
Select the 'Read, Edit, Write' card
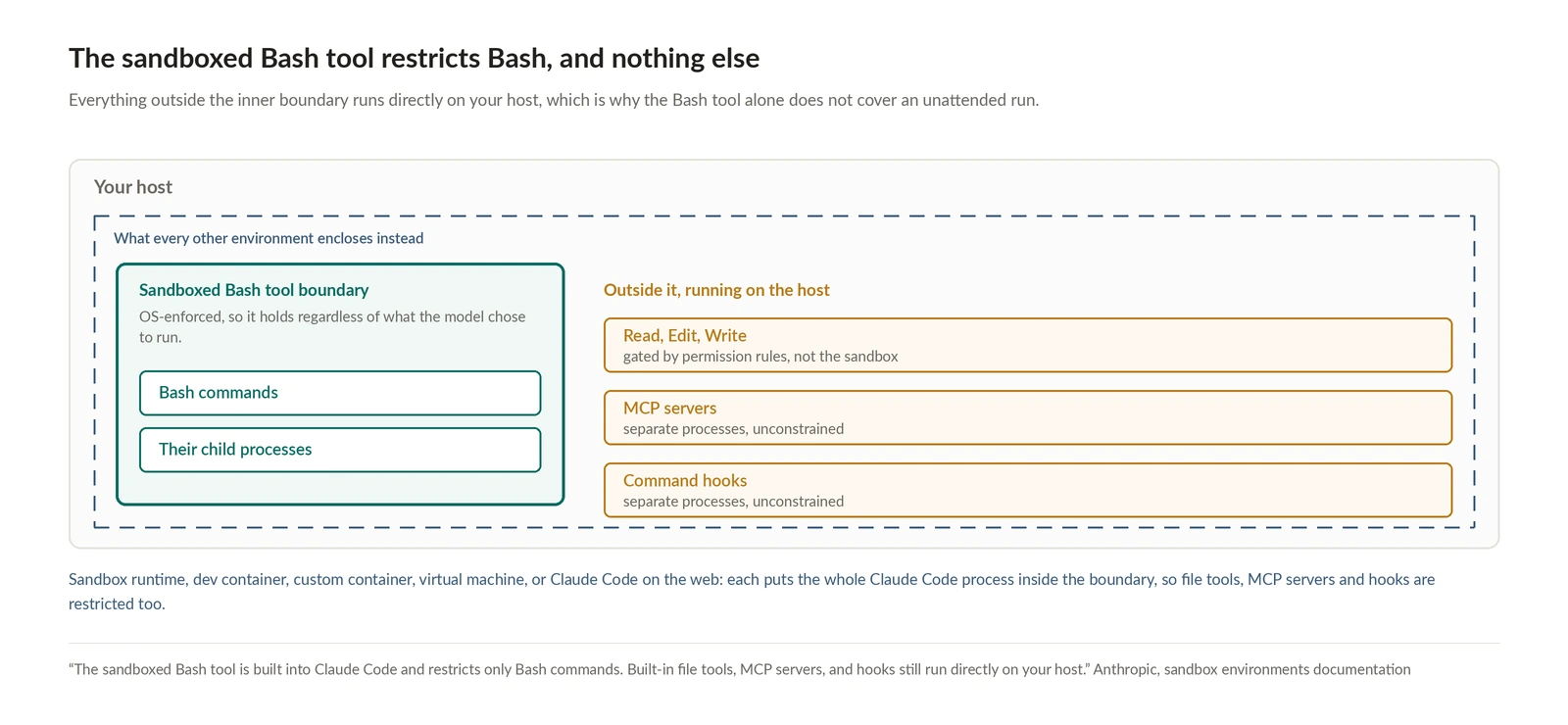pos(1028,345)
